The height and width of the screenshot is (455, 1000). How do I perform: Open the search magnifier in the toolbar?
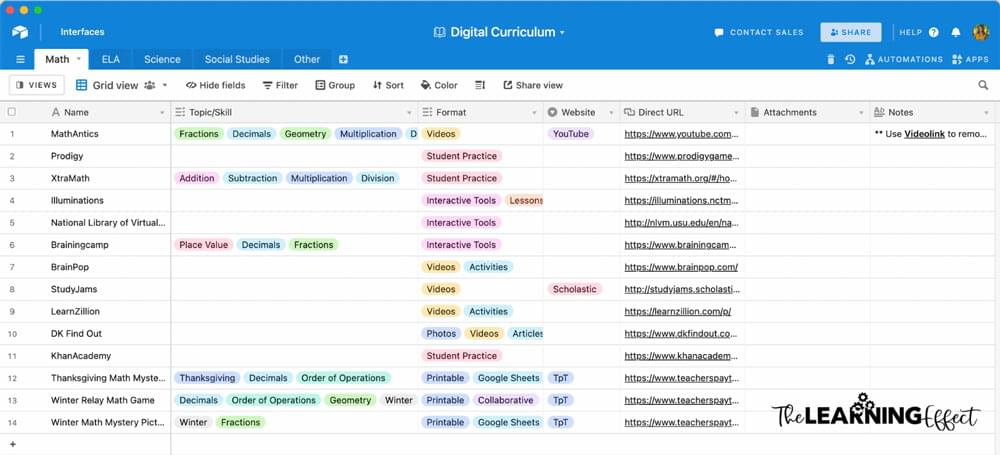point(983,85)
